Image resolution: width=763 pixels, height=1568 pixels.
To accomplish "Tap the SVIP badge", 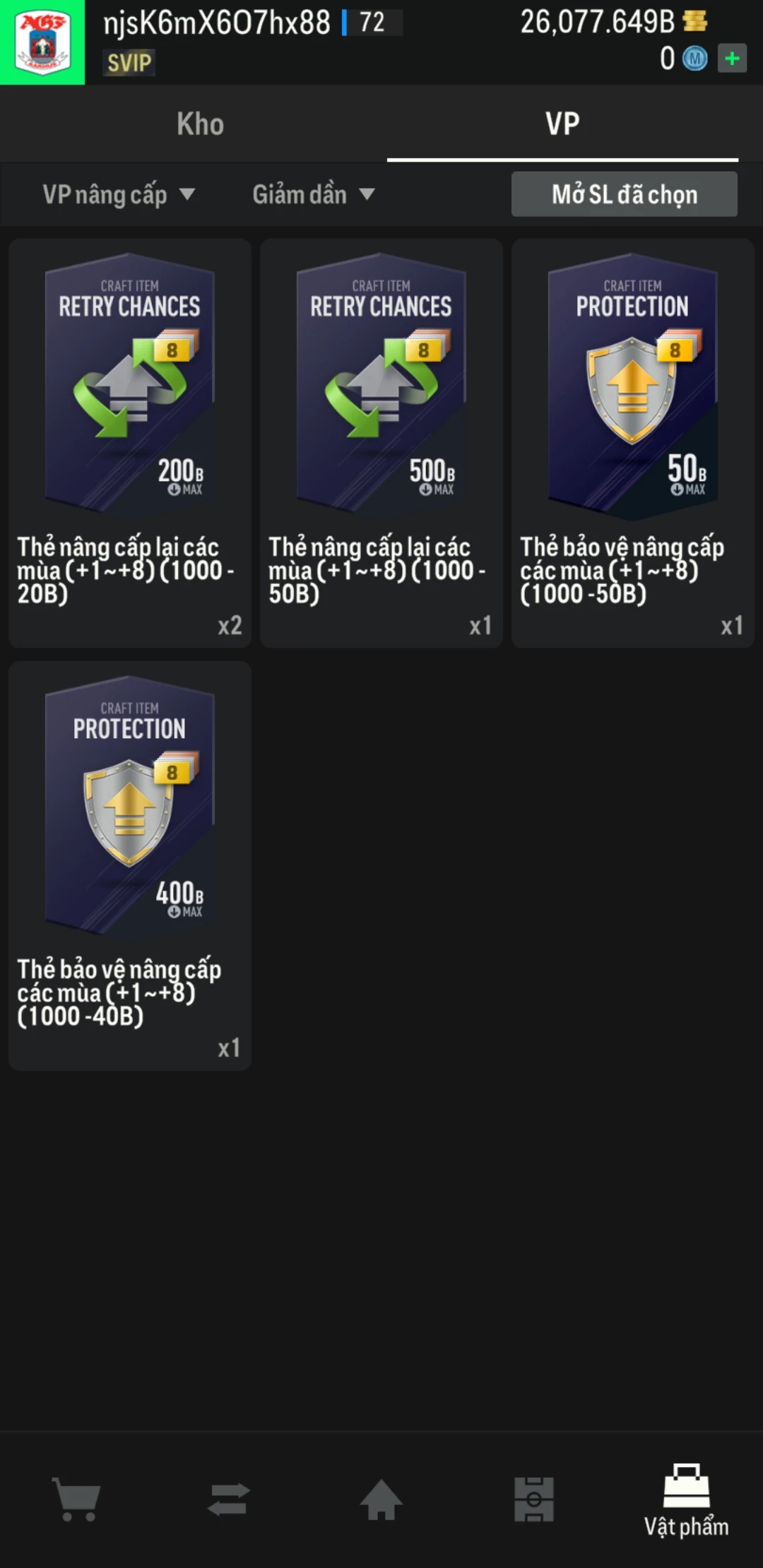I will (x=129, y=63).
